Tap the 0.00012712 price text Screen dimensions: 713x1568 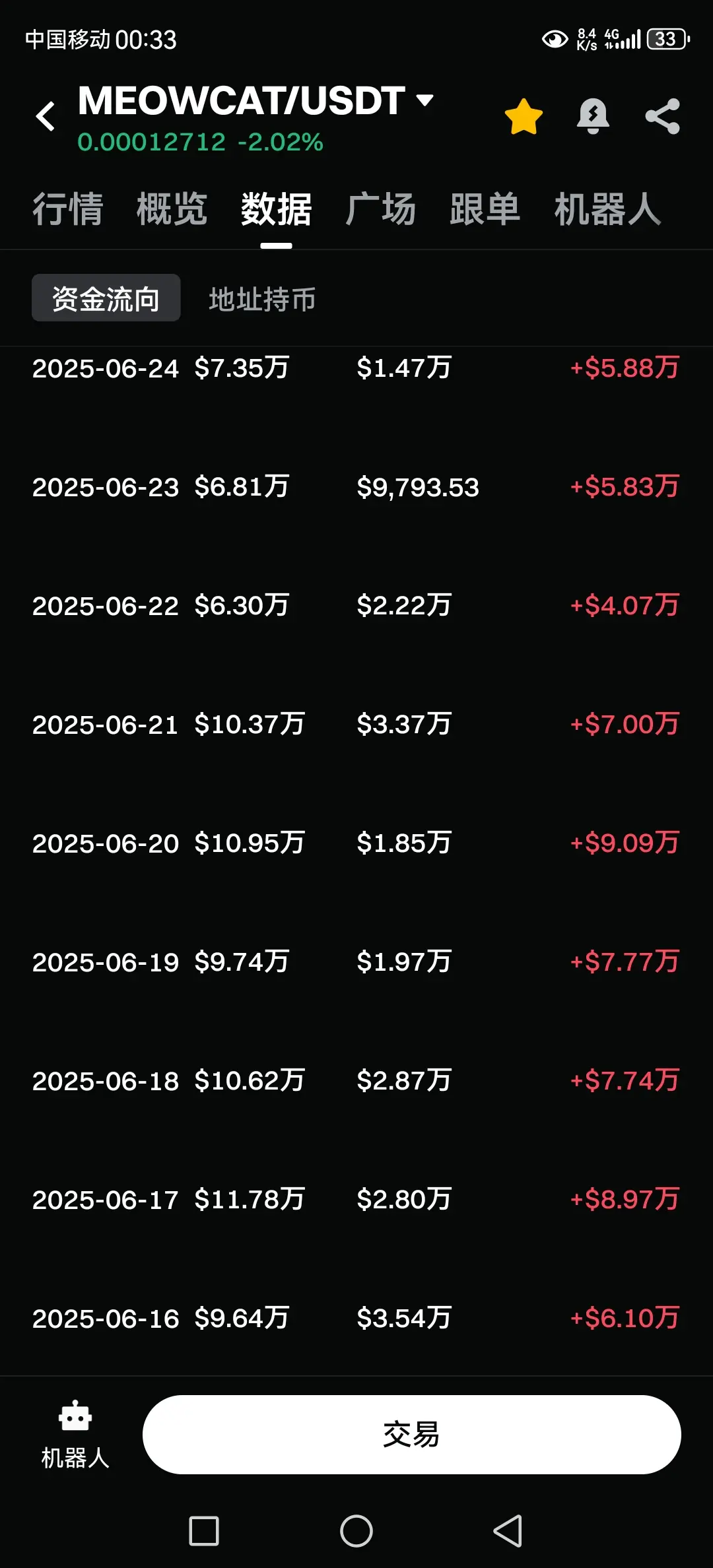(152, 142)
